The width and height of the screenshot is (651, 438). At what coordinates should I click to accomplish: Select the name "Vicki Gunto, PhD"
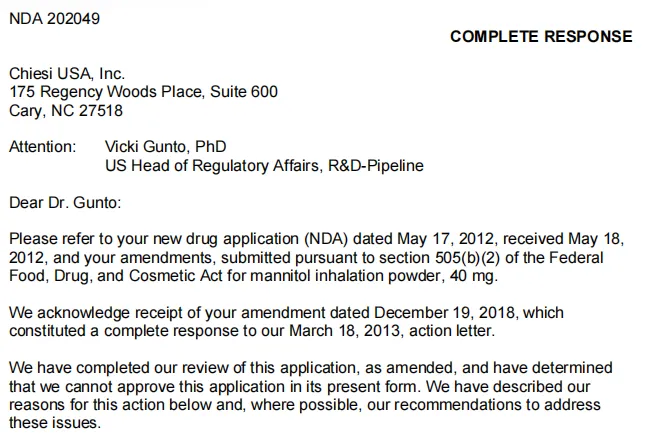(x=165, y=147)
